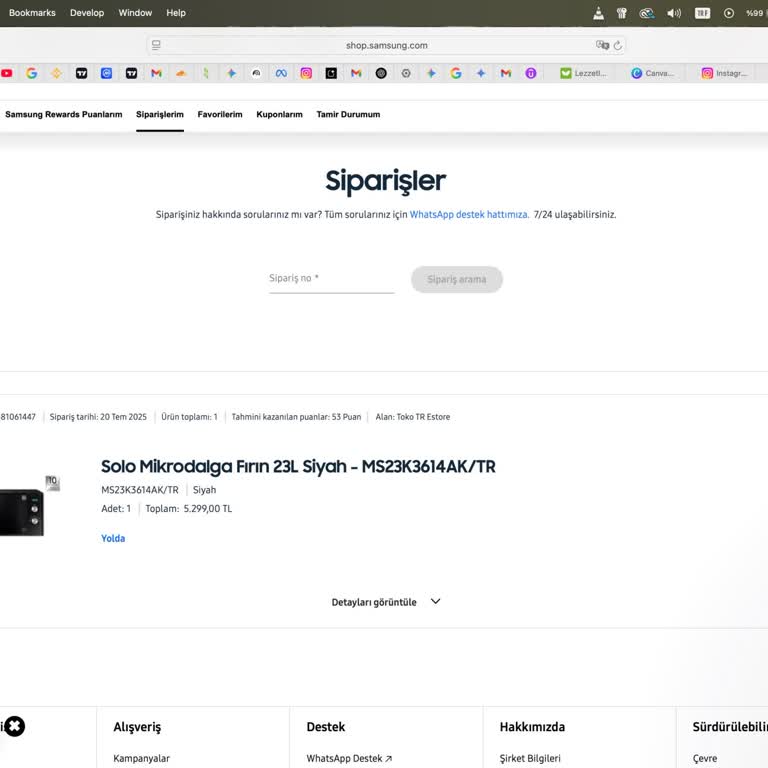
Task: Open the orange Cloudflare cloud bookmark
Action: (181, 73)
